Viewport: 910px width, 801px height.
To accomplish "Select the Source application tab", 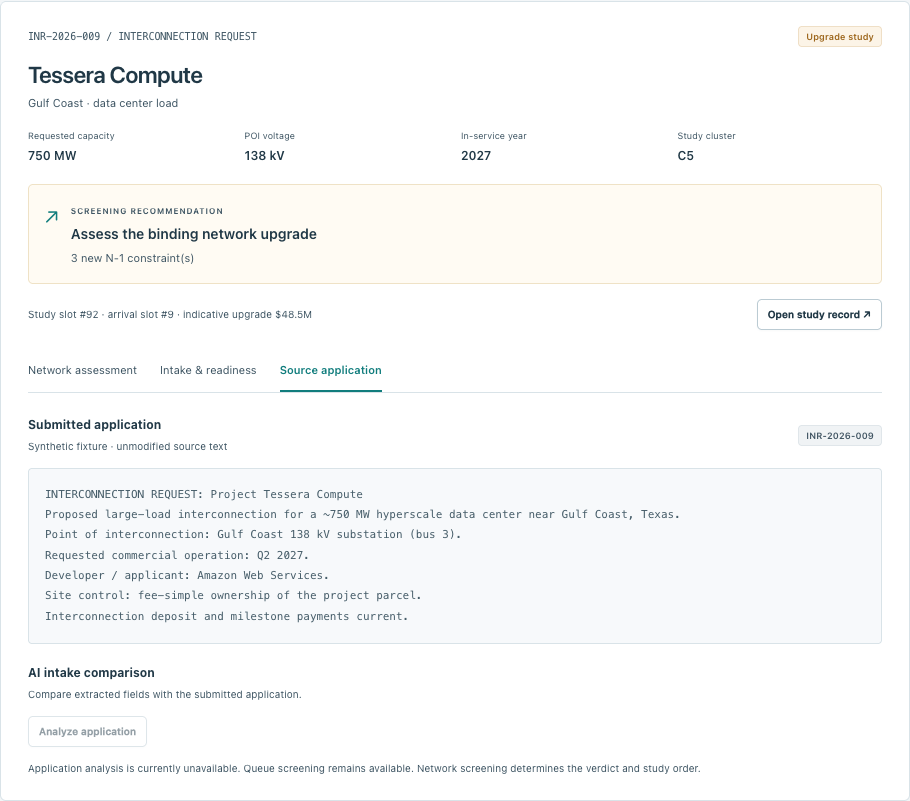I will point(331,370).
